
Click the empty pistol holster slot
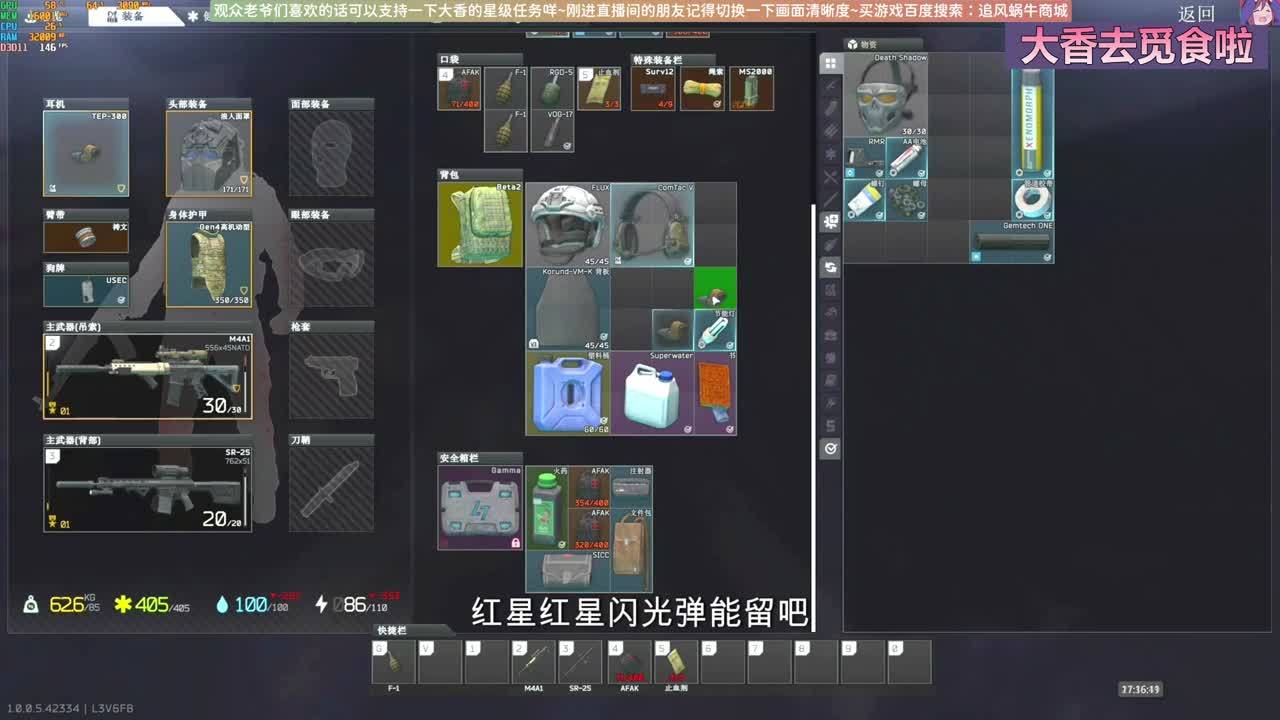pos(332,376)
